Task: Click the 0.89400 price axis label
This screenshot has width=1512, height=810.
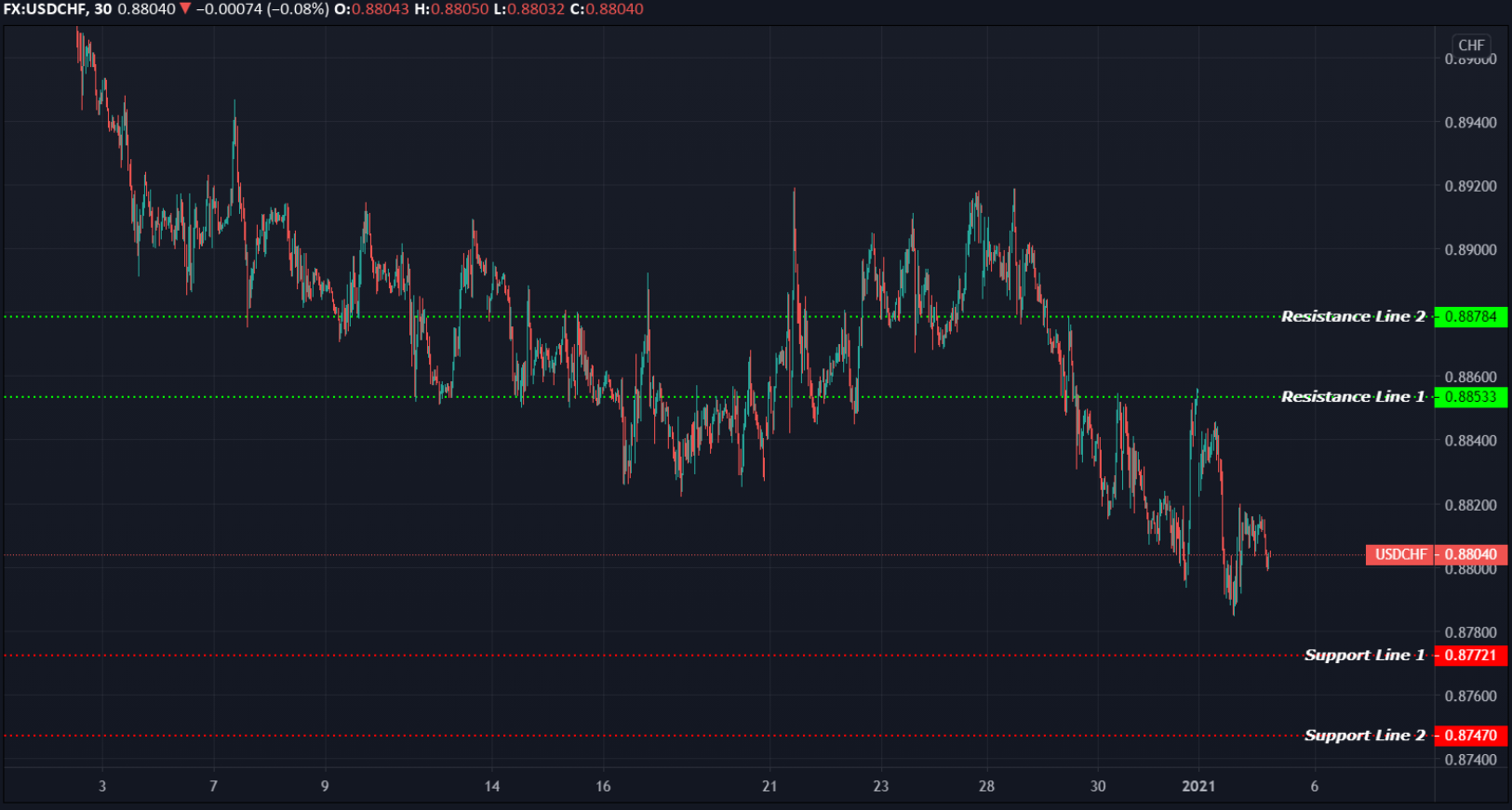Action: click(1471, 123)
